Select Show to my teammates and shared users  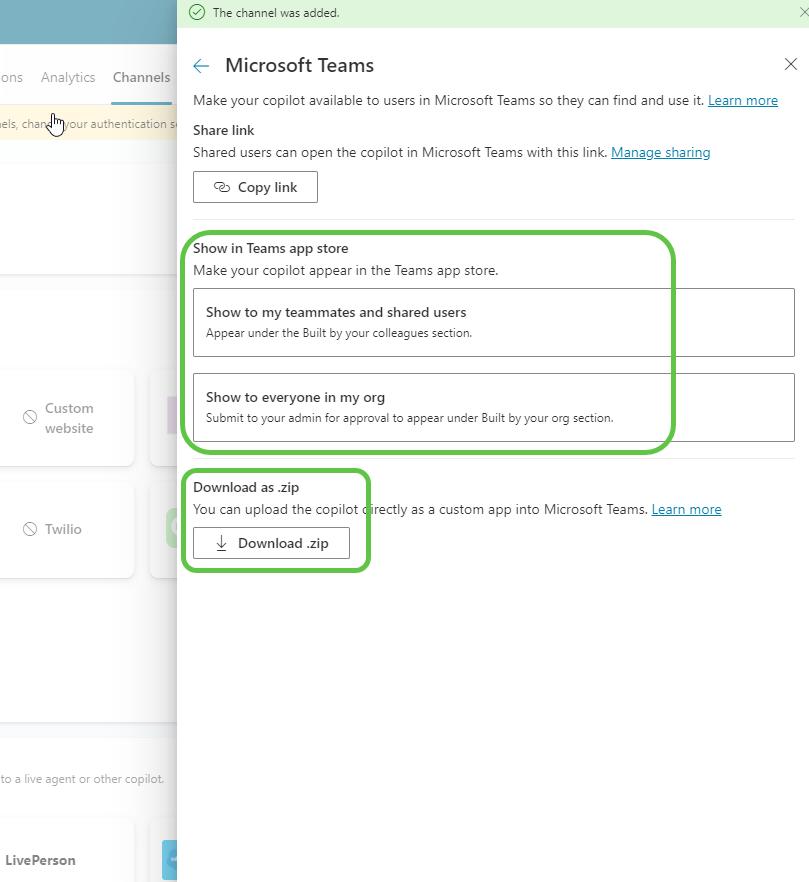coord(493,322)
